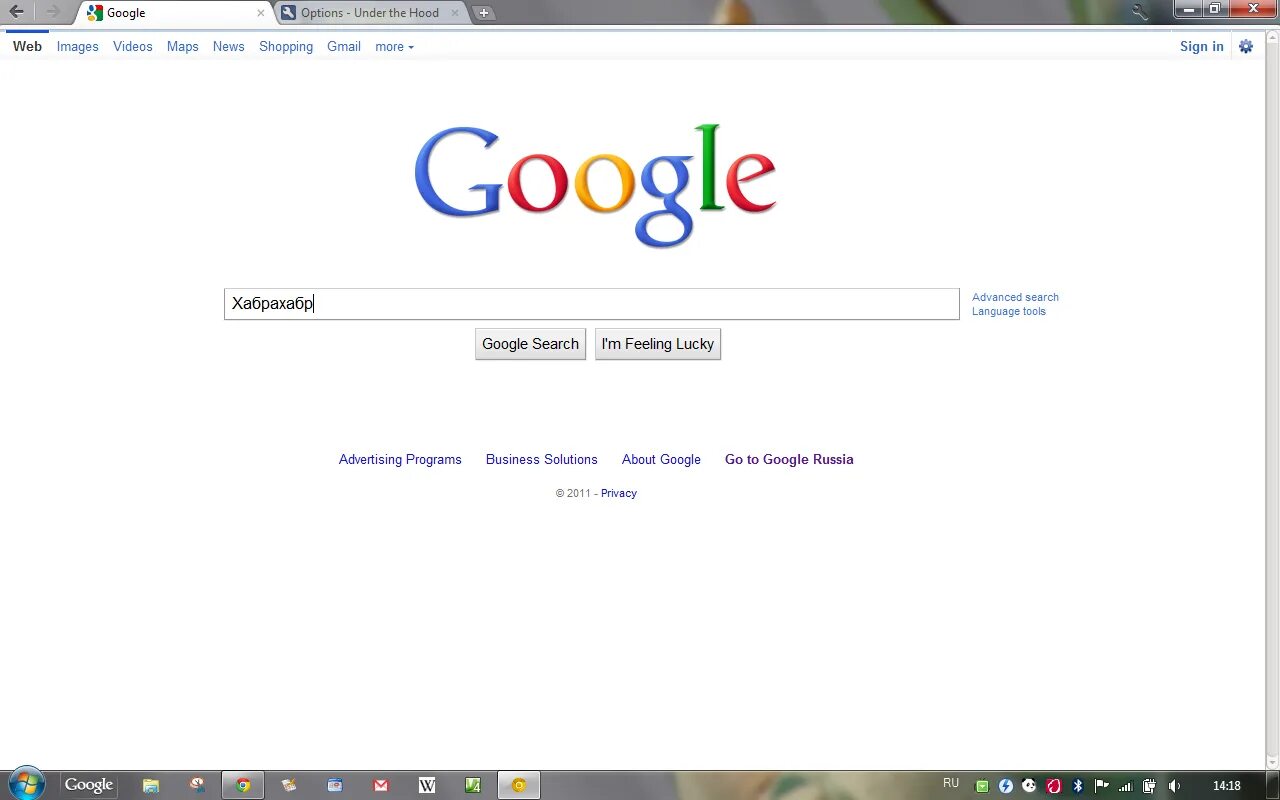
Task: Switch to Options - Under the Hood tab
Action: (370, 13)
